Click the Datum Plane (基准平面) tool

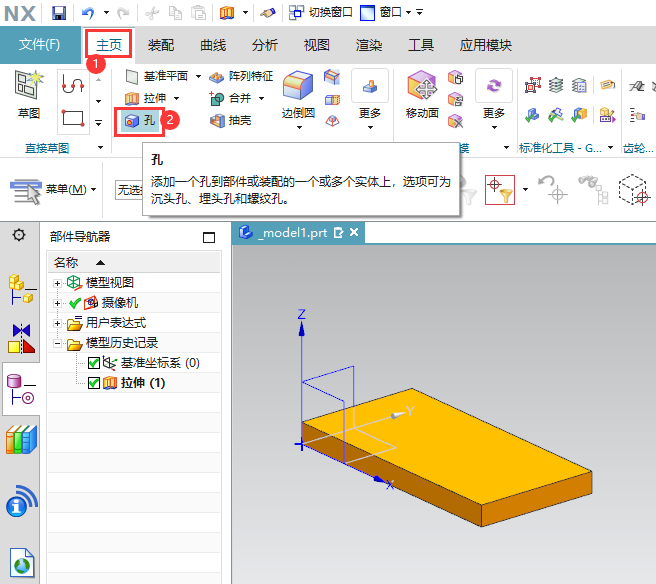point(157,76)
